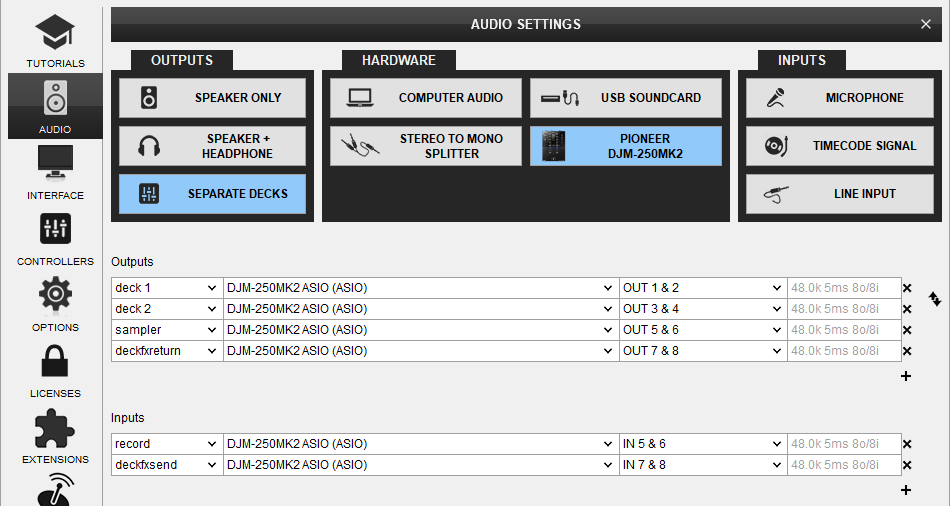Viewport: 950px width, 506px height.
Task: Open deck 2 device dropdown DJM-250MK2 ASIO
Action: coord(421,309)
